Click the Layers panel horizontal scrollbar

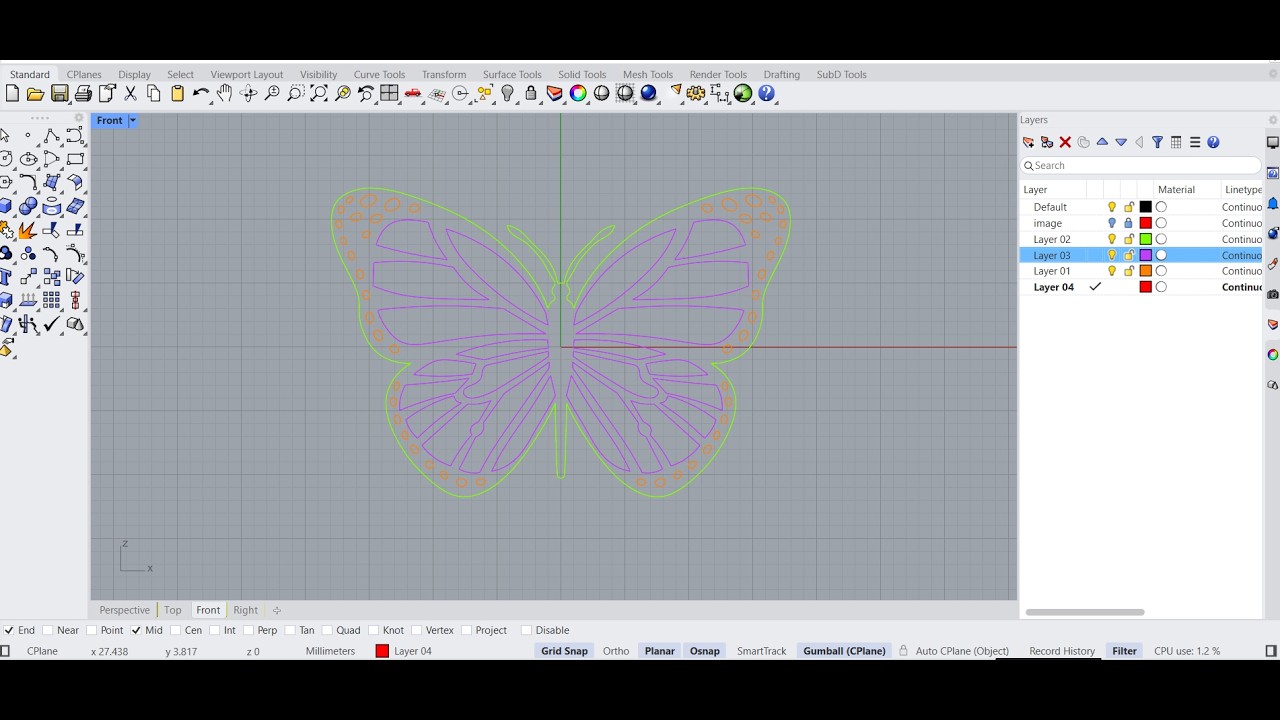(x=1085, y=613)
